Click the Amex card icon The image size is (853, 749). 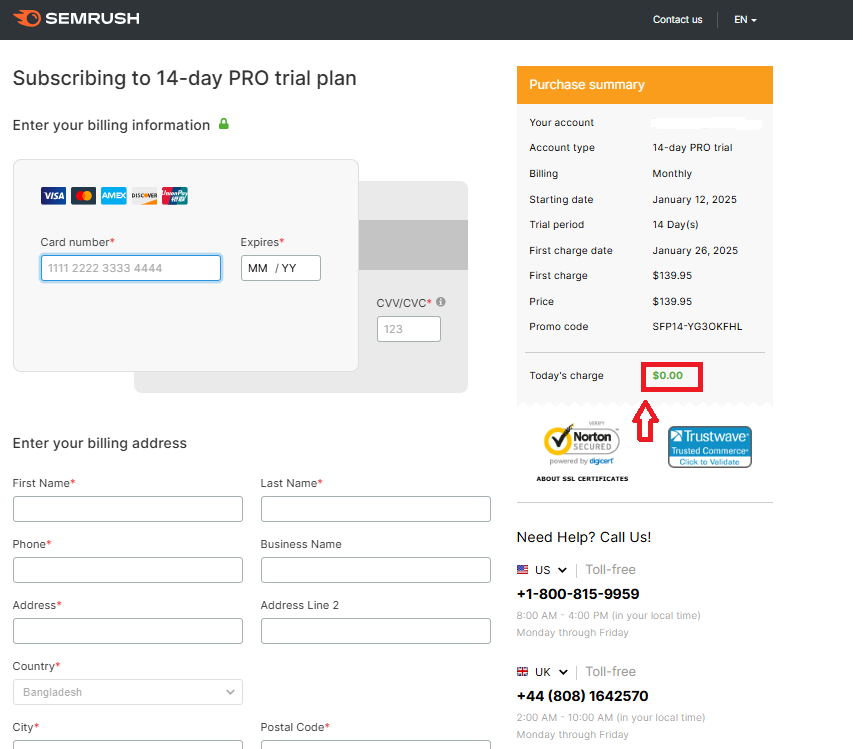point(114,196)
